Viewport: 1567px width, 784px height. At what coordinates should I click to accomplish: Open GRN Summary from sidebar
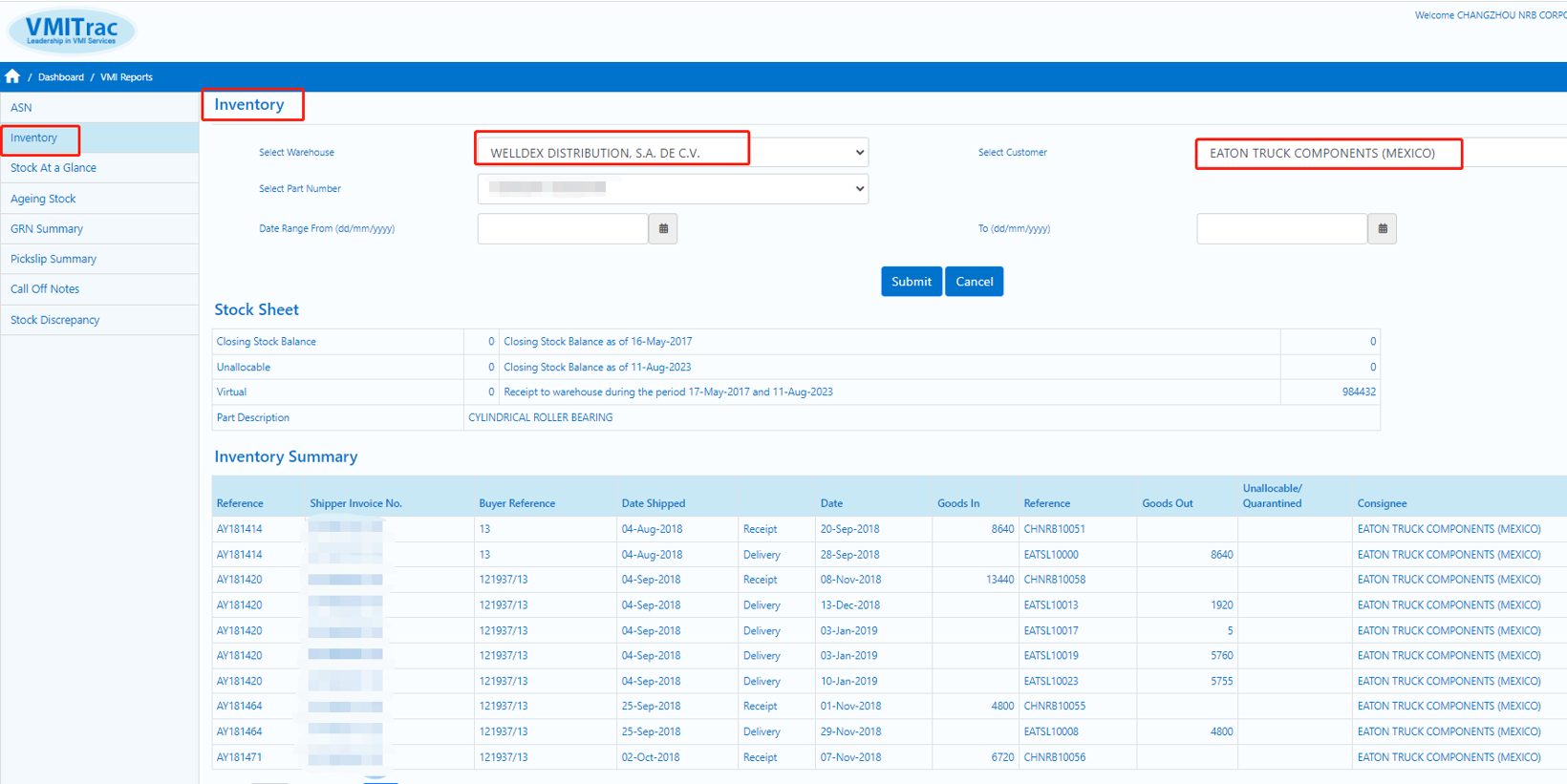pos(47,229)
